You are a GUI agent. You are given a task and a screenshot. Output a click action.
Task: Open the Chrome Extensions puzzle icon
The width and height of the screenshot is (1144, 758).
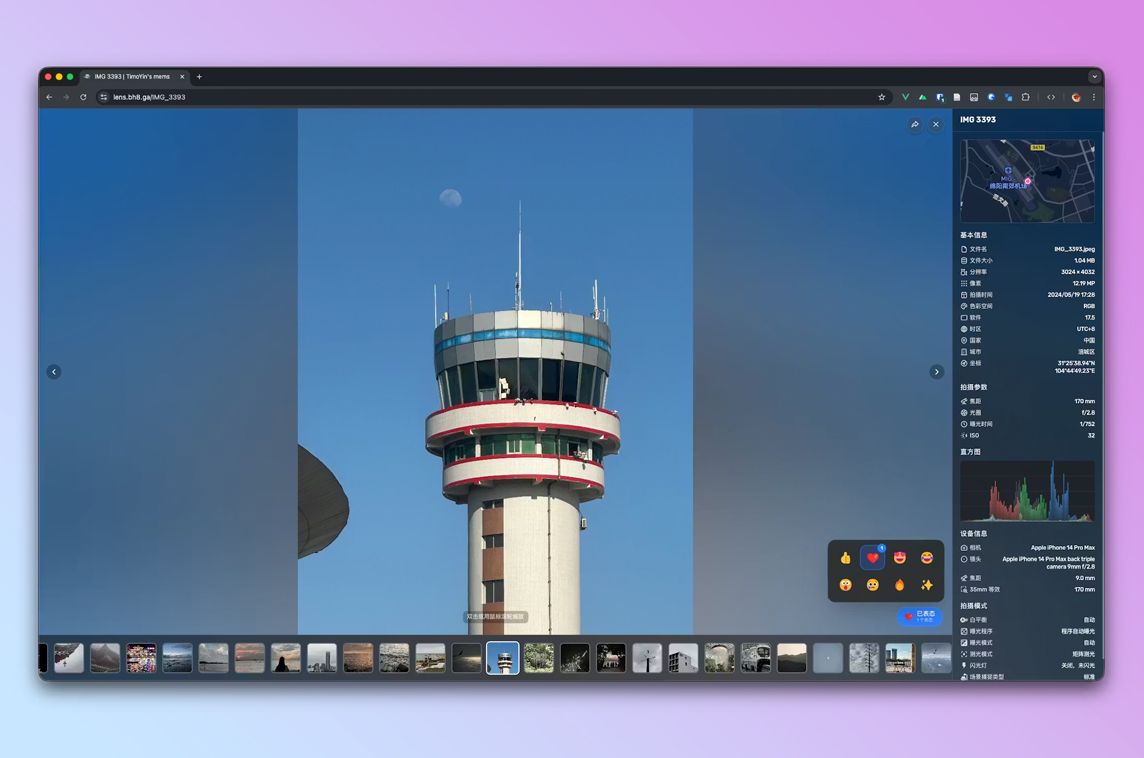point(1026,98)
